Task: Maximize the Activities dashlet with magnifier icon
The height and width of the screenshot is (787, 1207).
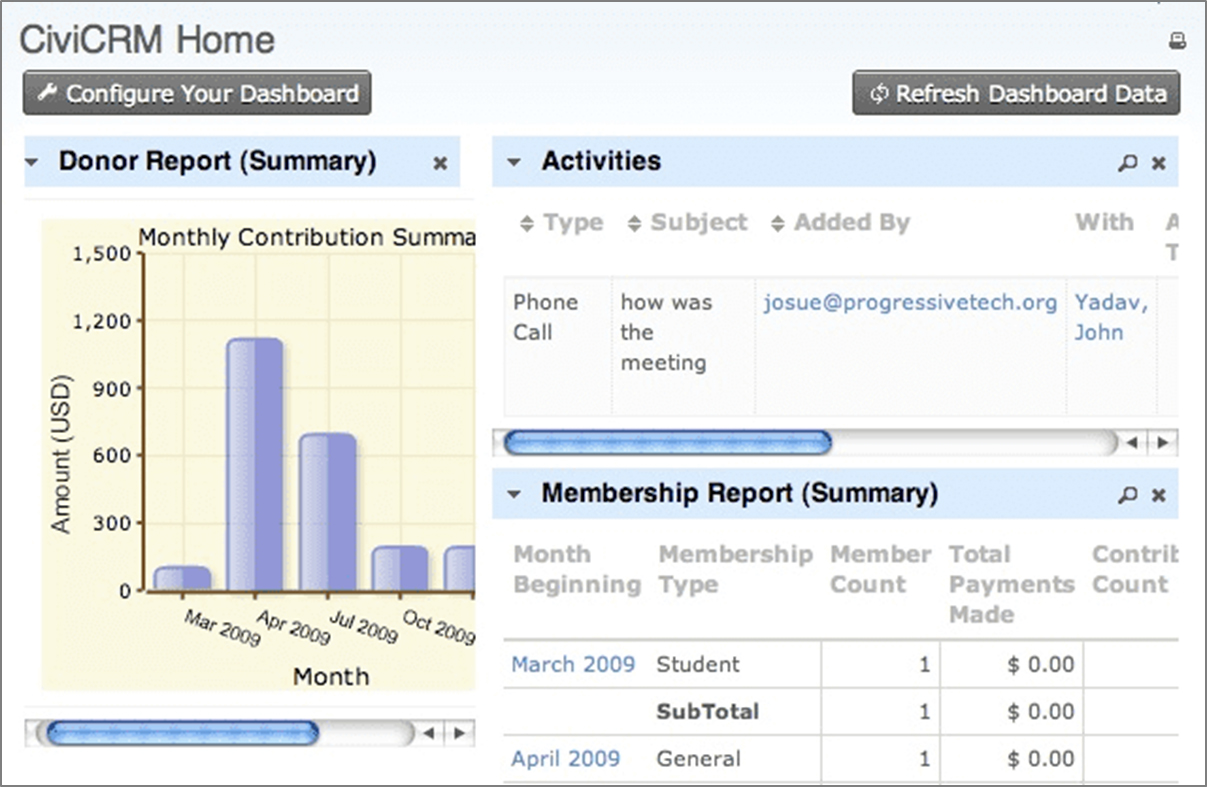Action: click(1128, 163)
